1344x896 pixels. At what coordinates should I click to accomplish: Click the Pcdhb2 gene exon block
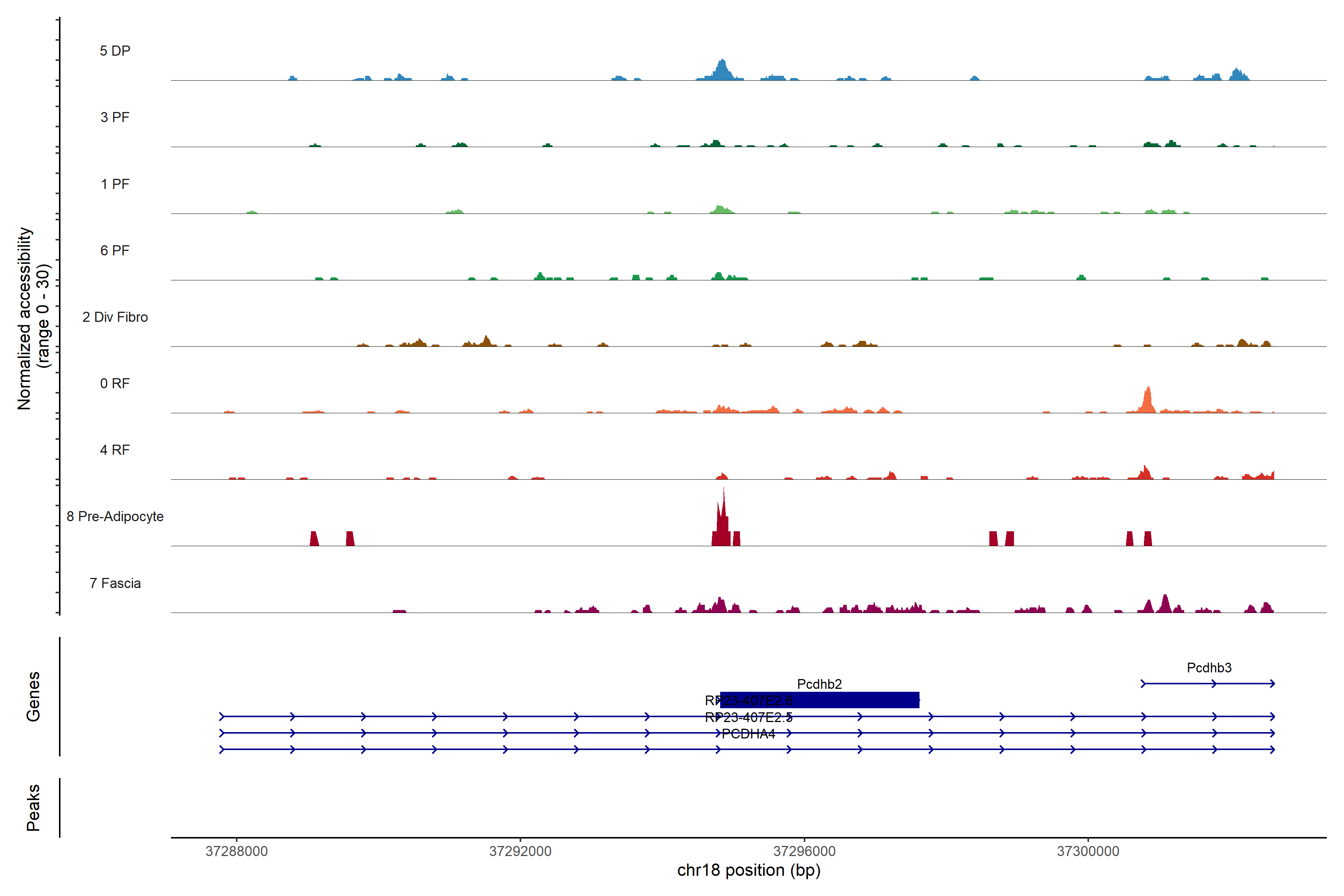tap(828, 700)
